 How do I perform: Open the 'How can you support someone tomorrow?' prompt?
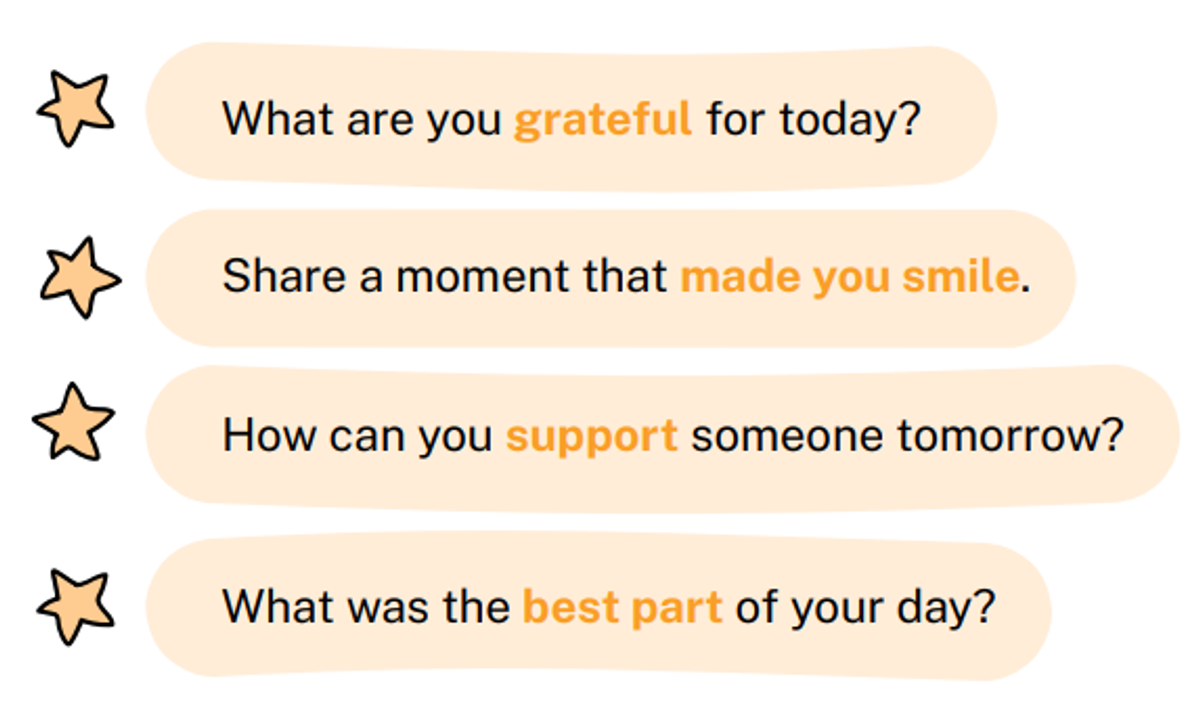coord(662,438)
